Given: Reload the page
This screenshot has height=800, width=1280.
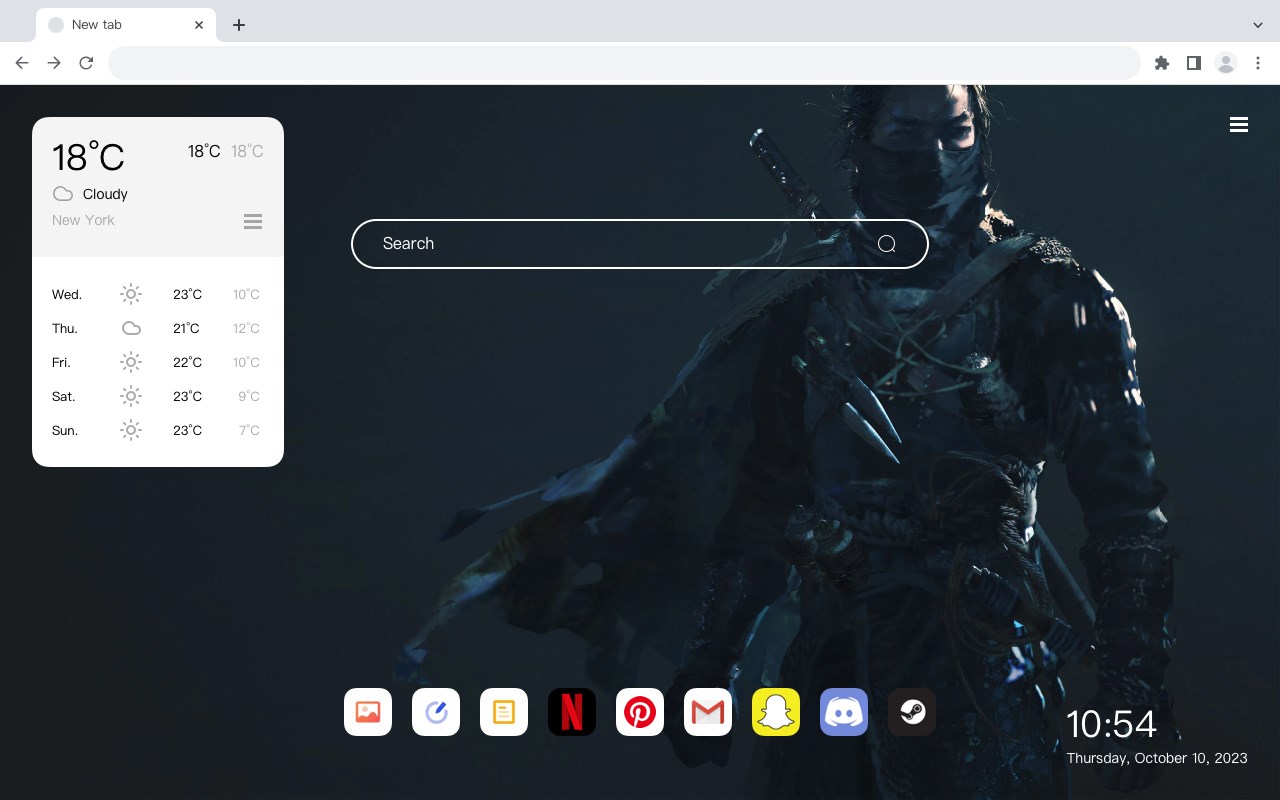Looking at the screenshot, I should click(x=86, y=63).
